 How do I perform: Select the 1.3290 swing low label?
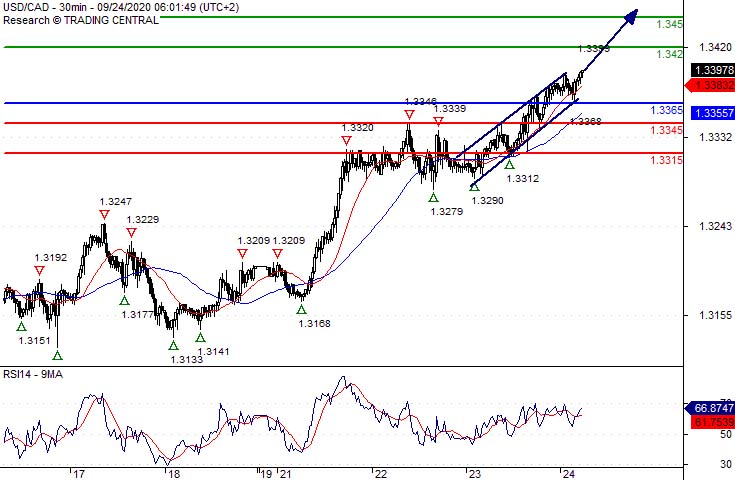coord(488,201)
